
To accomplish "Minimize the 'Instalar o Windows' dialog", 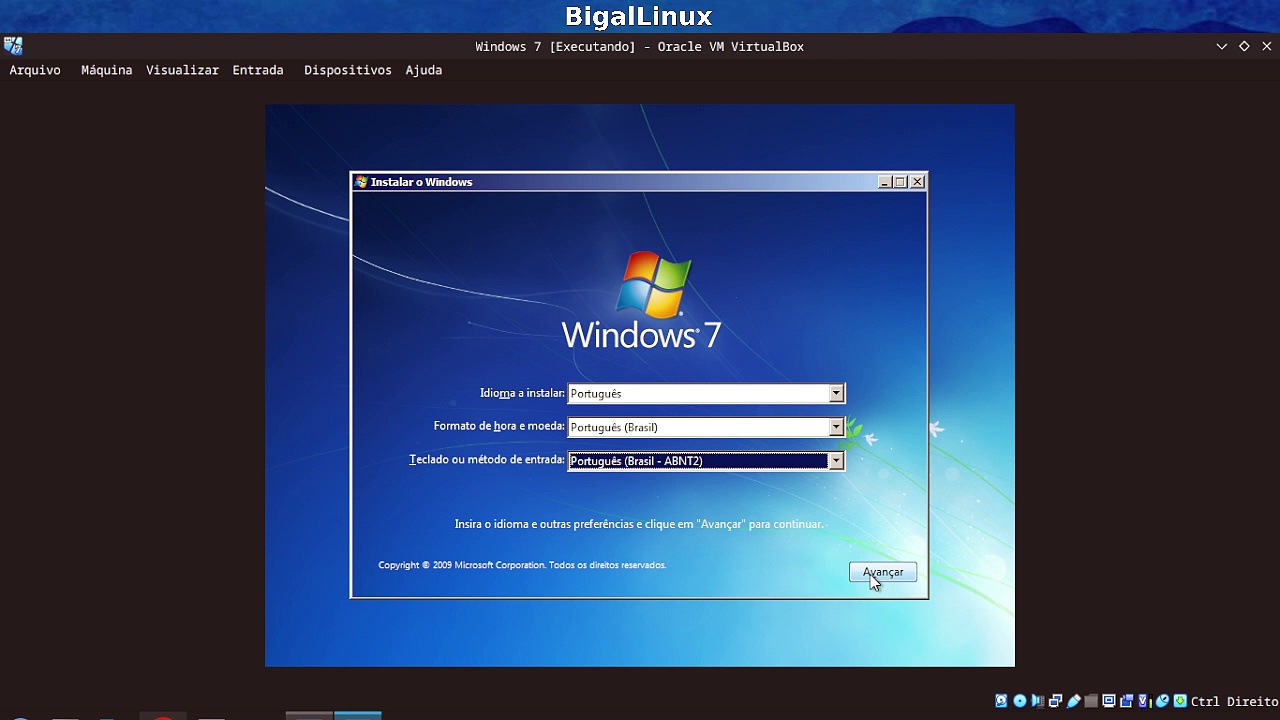I will pyautogui.click(x=884, y=182).
